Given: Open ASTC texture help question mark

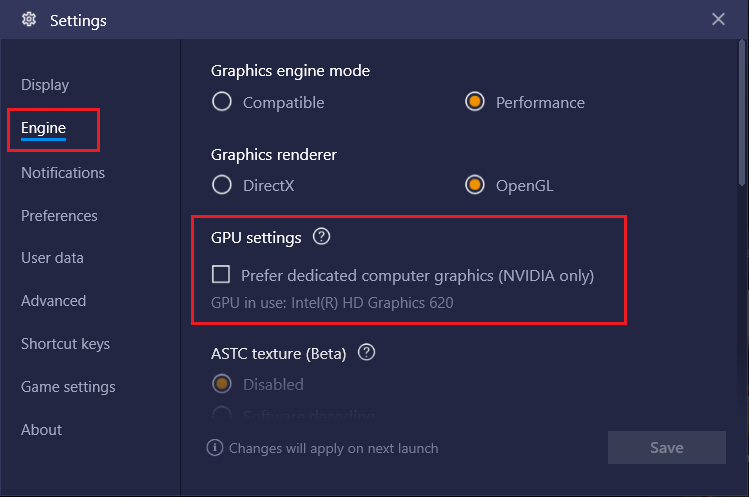Looking at the screenshot, I should pyautogui.click(x=366, y=353).
